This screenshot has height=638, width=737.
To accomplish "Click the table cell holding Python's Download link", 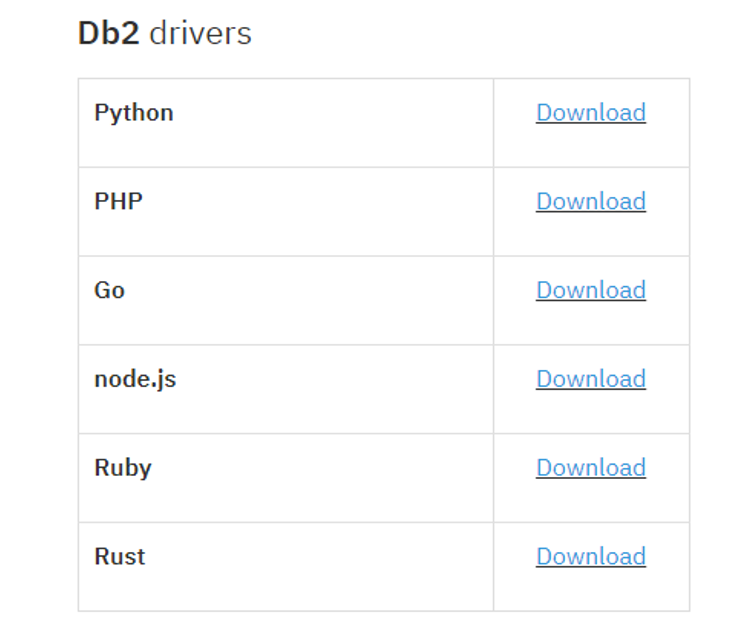I will [x=590, y=143].
